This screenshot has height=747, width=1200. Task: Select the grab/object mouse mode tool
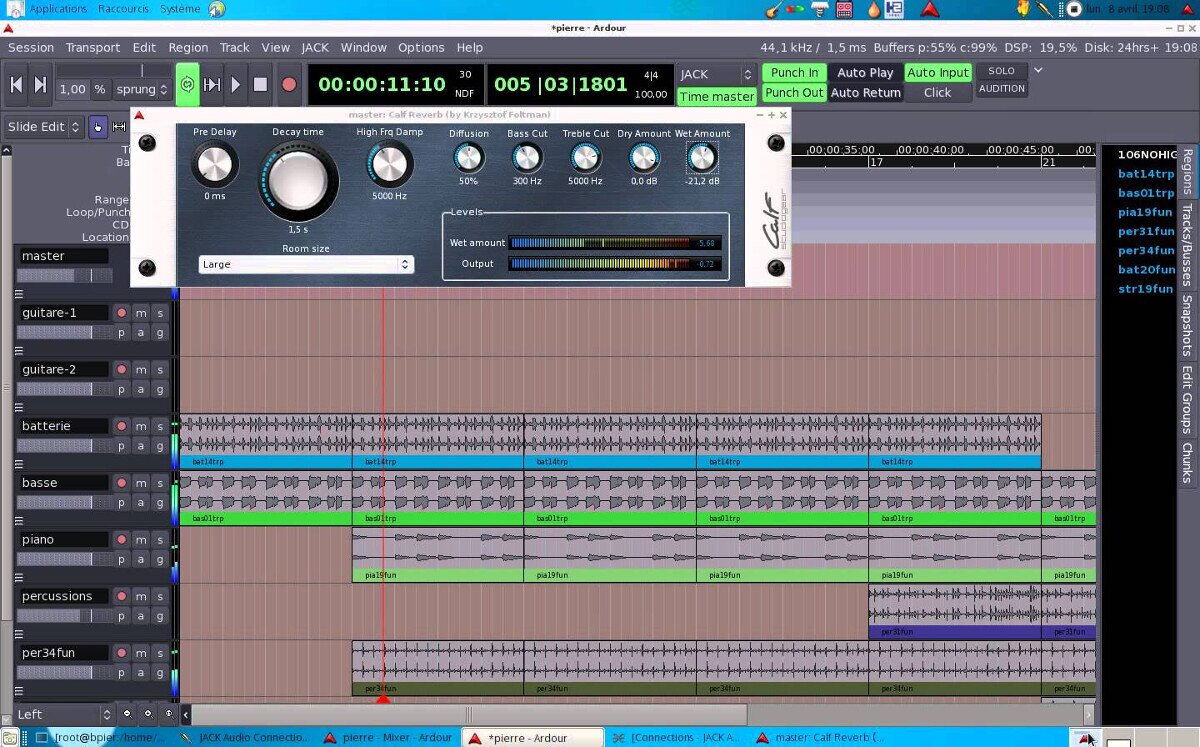click(x=98, y=127)
